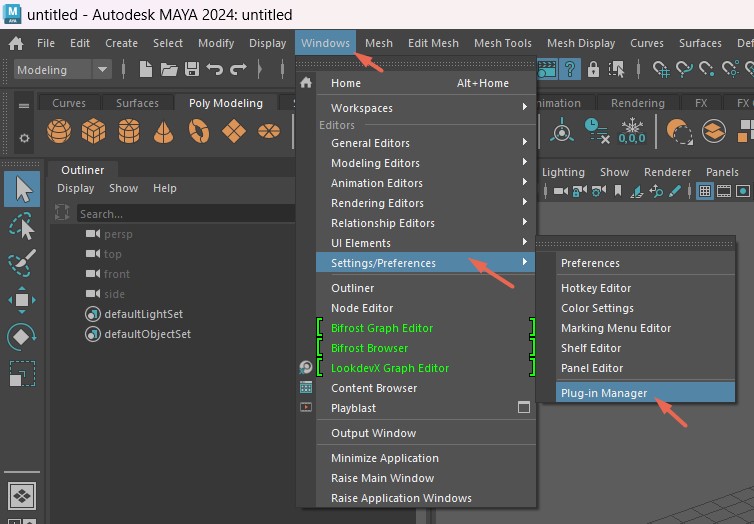Click the Maya home icon in menu bar
The width and height of the screenshot is (754, 524).
tap(16, 43)
